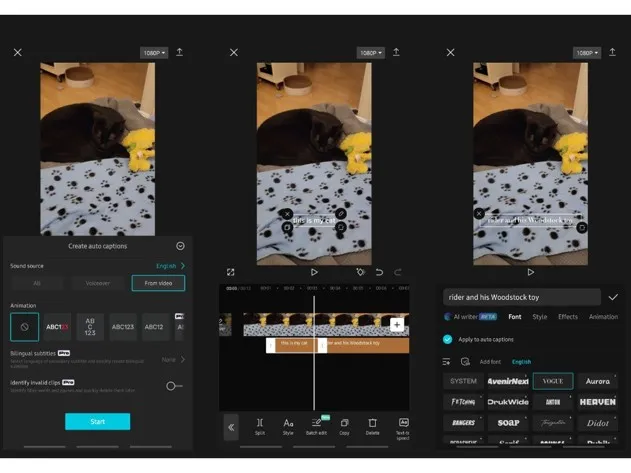This screenshot has height=473, width=631.
Task: Choose the AvenirNext font
Action: tap(508, 381)
